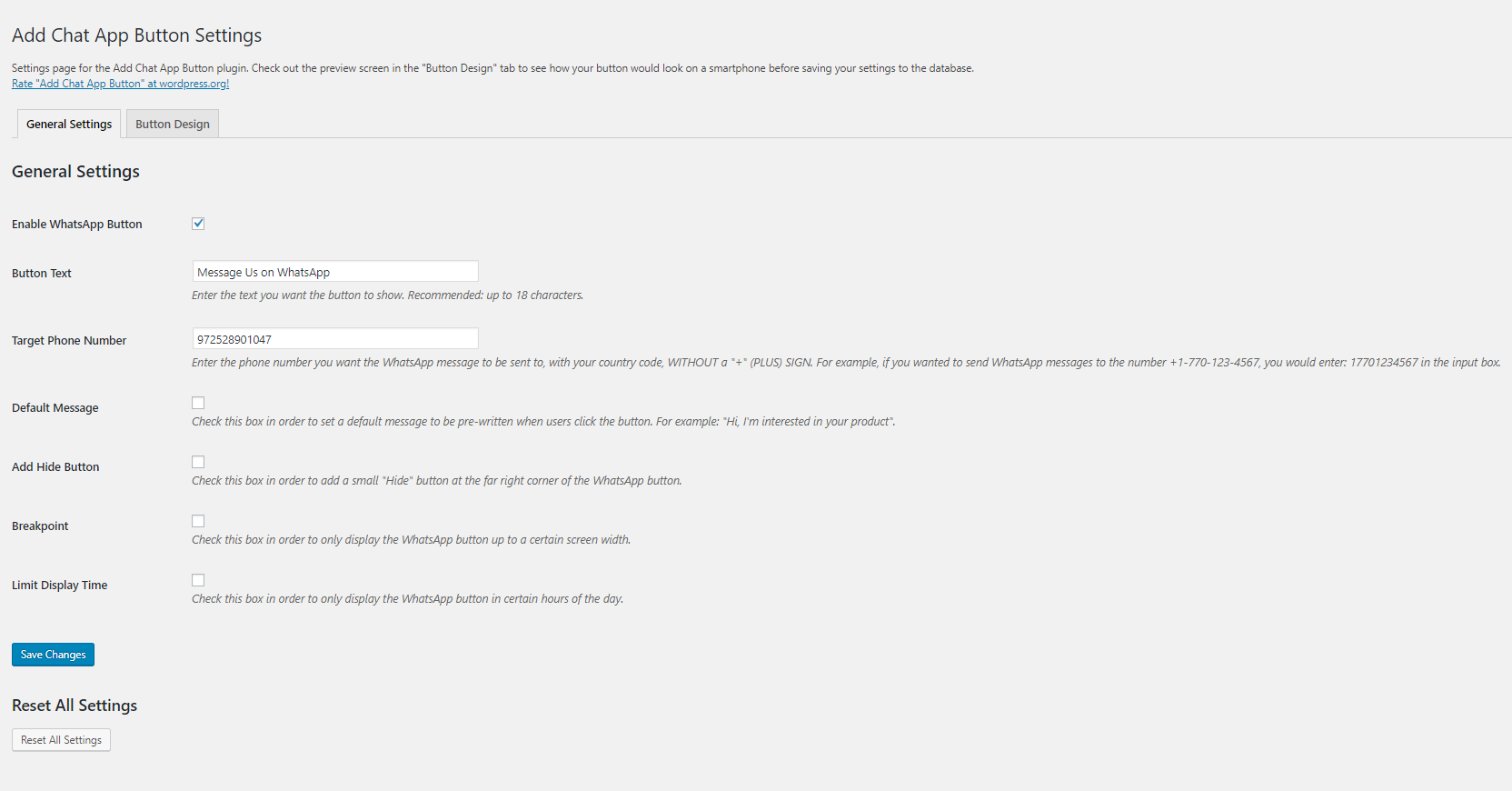Check the Breakpoint checkbox

pos(198,521)
